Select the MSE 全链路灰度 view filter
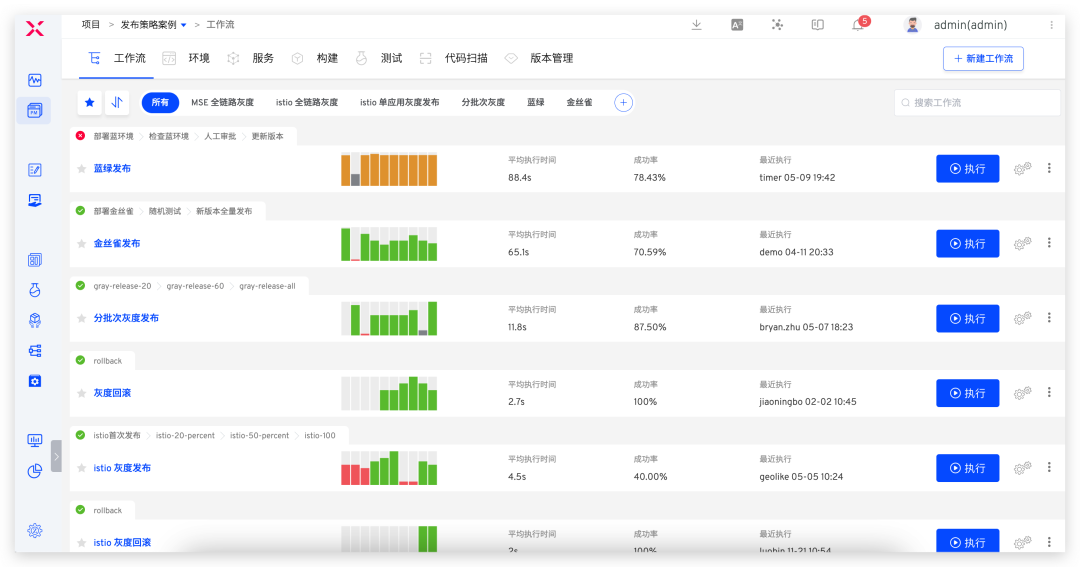 click(222, 103)
